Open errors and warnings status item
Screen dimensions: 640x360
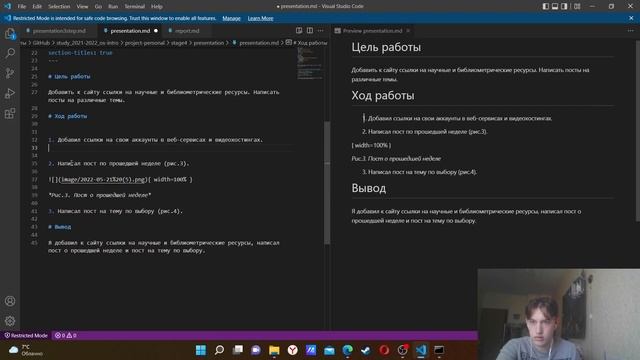[x=66, y=336]
